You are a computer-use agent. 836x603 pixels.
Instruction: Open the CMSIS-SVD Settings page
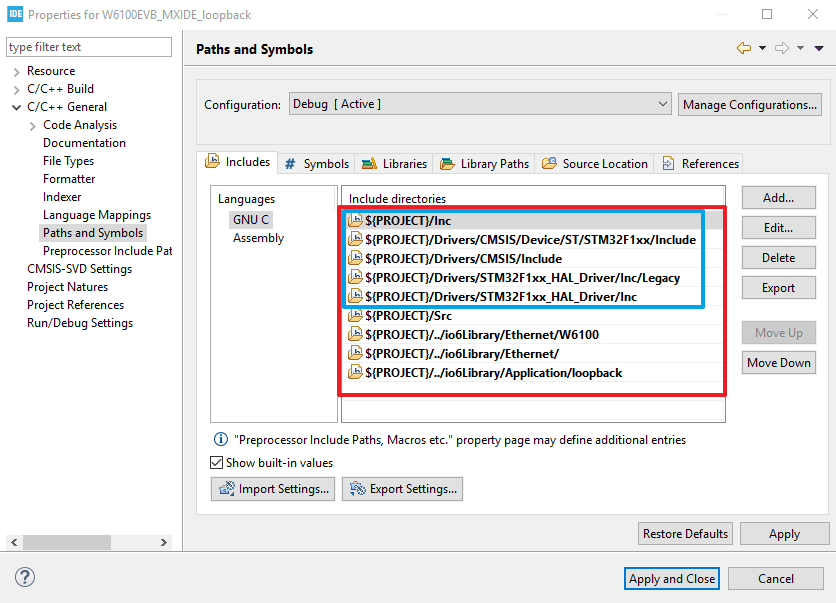tap(79, 269)
